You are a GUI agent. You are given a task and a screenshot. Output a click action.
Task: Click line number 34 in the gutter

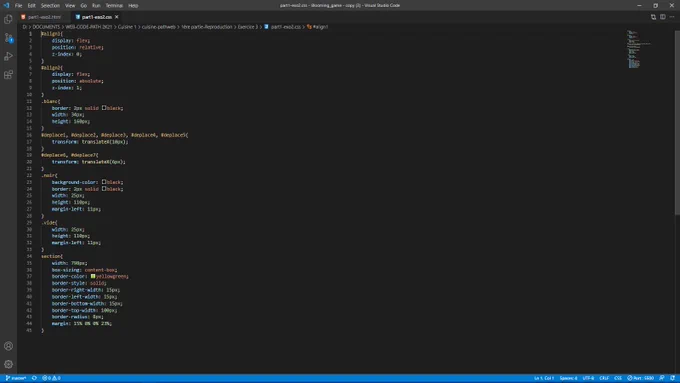(x=29, y=256)
